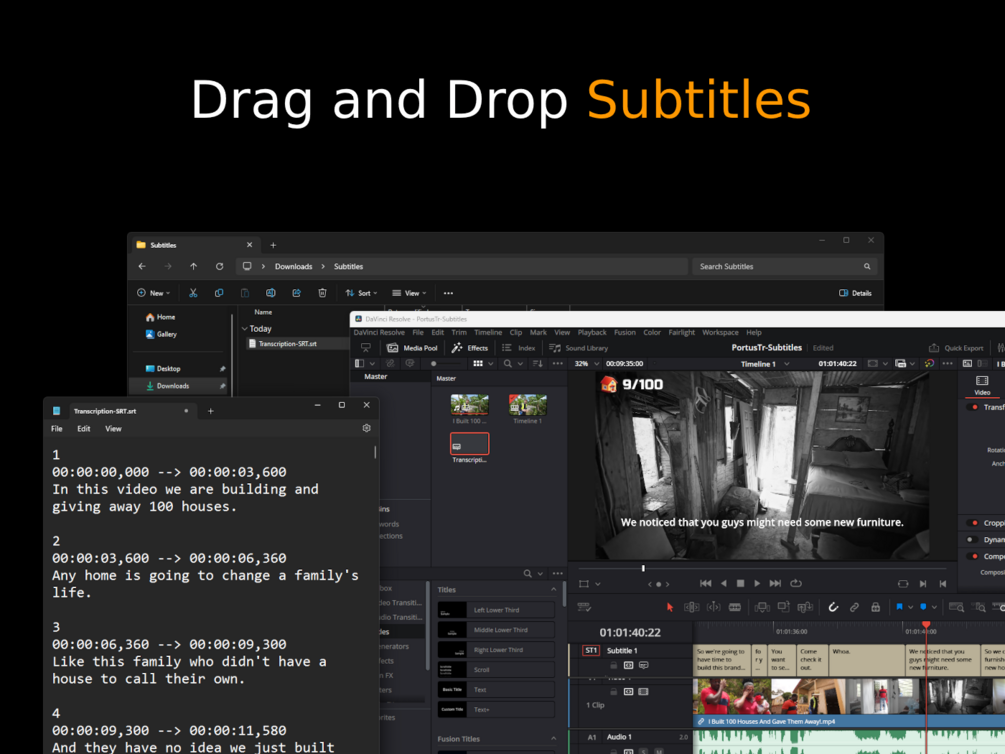This screenshot has height=754, width=1005.
Task: Click the Loop playback icon
Action: point(796,583)
